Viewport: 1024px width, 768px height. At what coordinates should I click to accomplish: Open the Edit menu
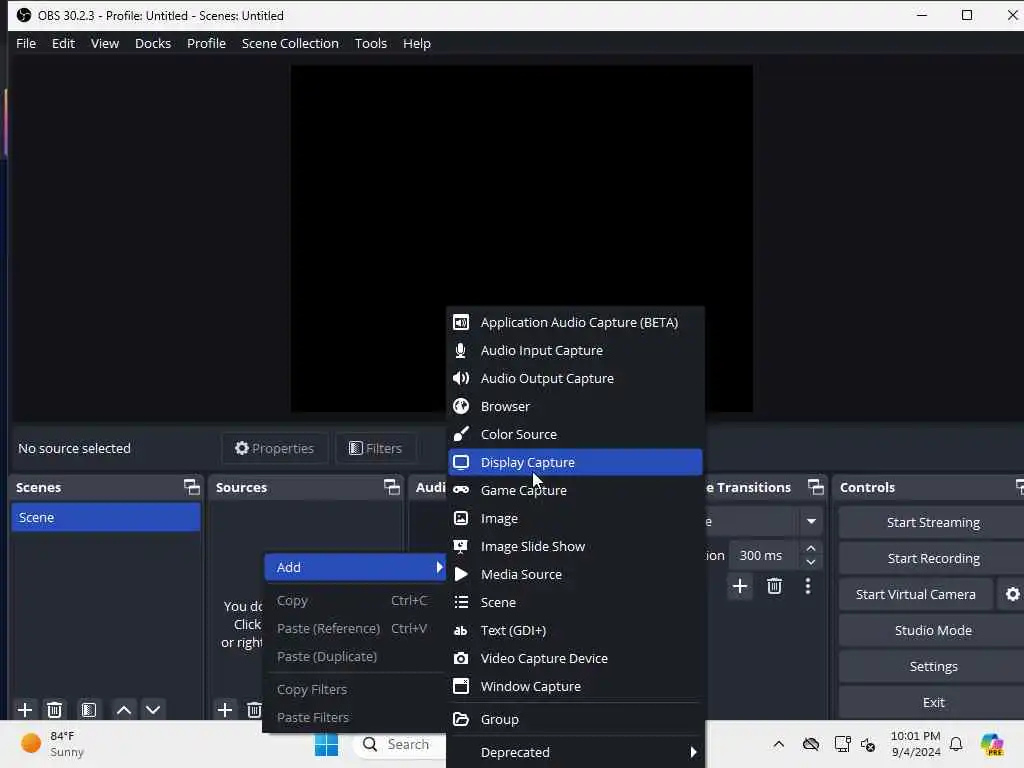[x=63, y=43]
